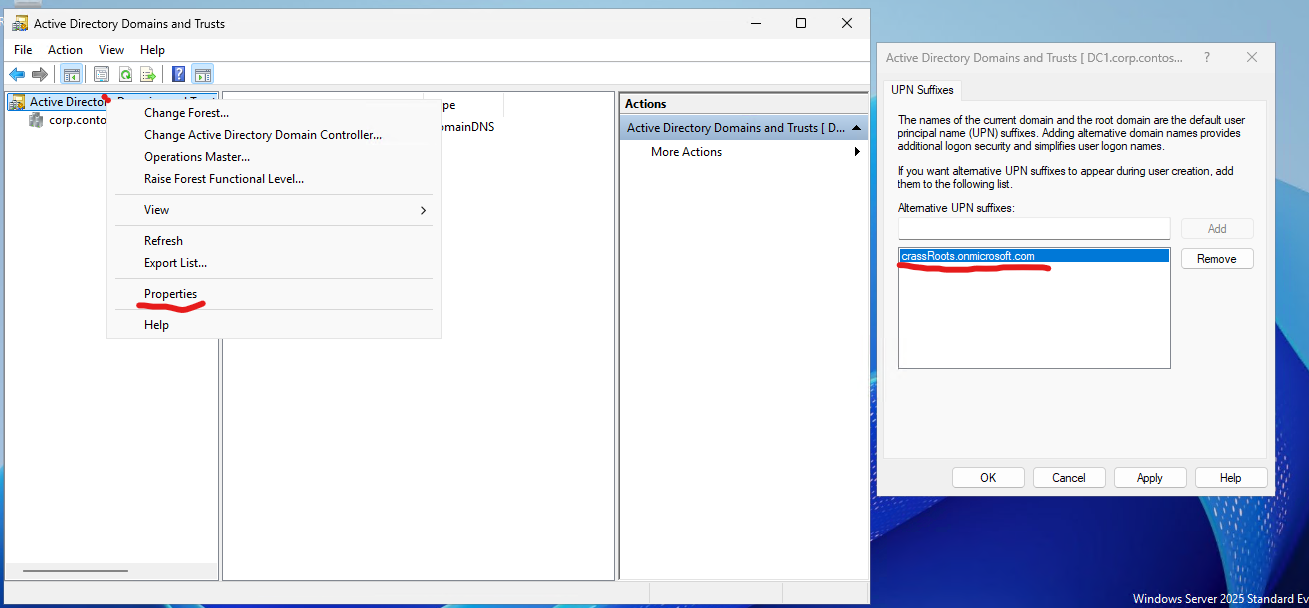This screenshot has width=1309, height=608.
Task: Select the corp.contoso tree item
Action: (x=78, y=120)
